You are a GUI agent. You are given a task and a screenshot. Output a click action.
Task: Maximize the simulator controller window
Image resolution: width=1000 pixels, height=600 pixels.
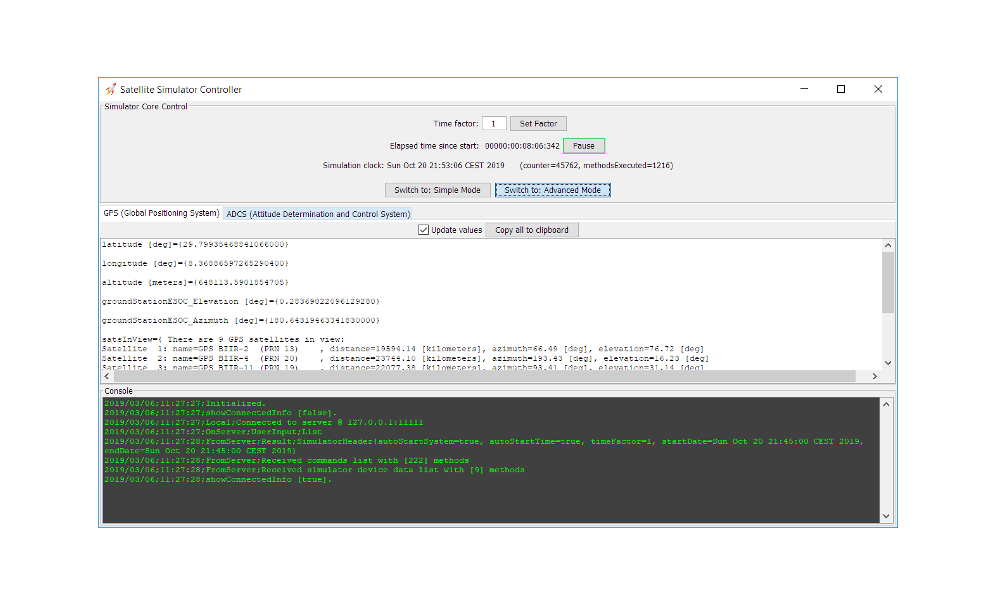coord(840,89)
